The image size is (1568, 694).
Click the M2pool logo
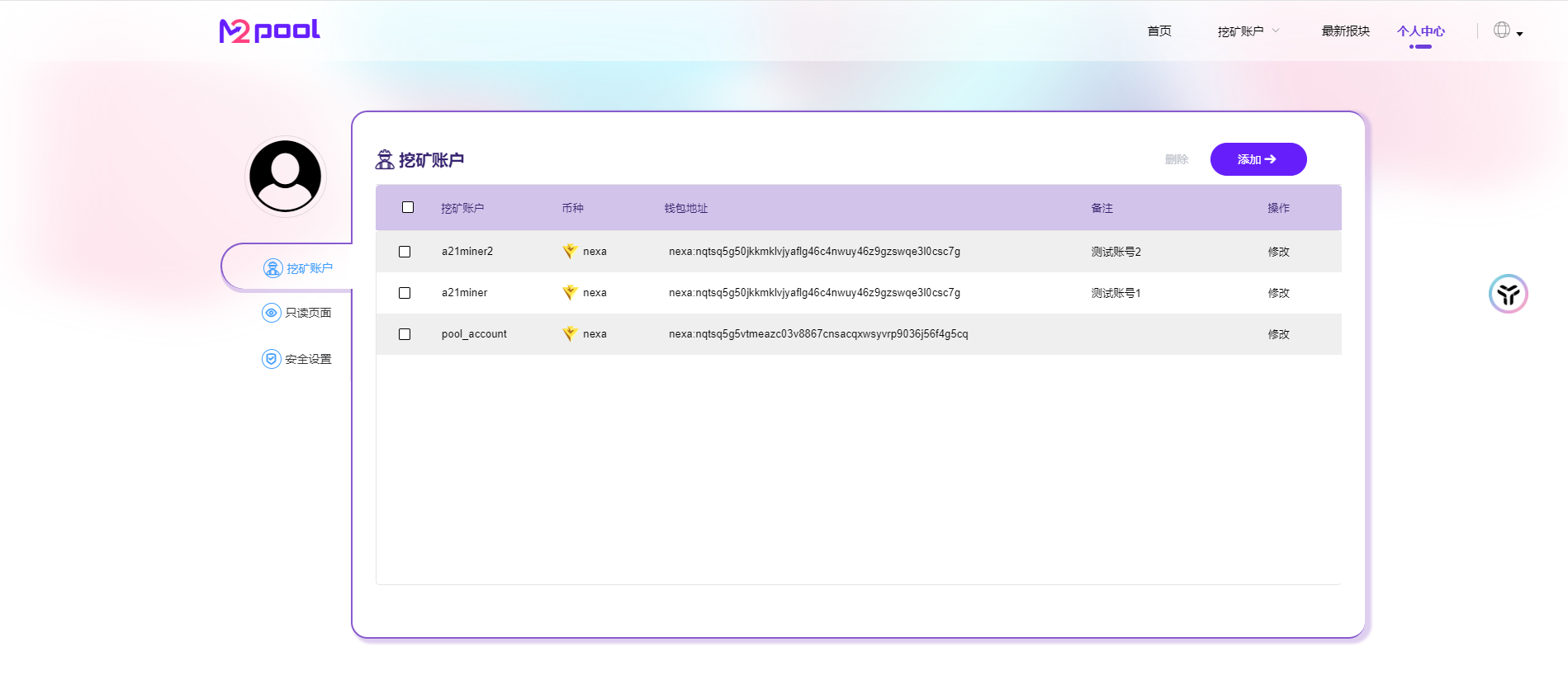pos(269,31)
